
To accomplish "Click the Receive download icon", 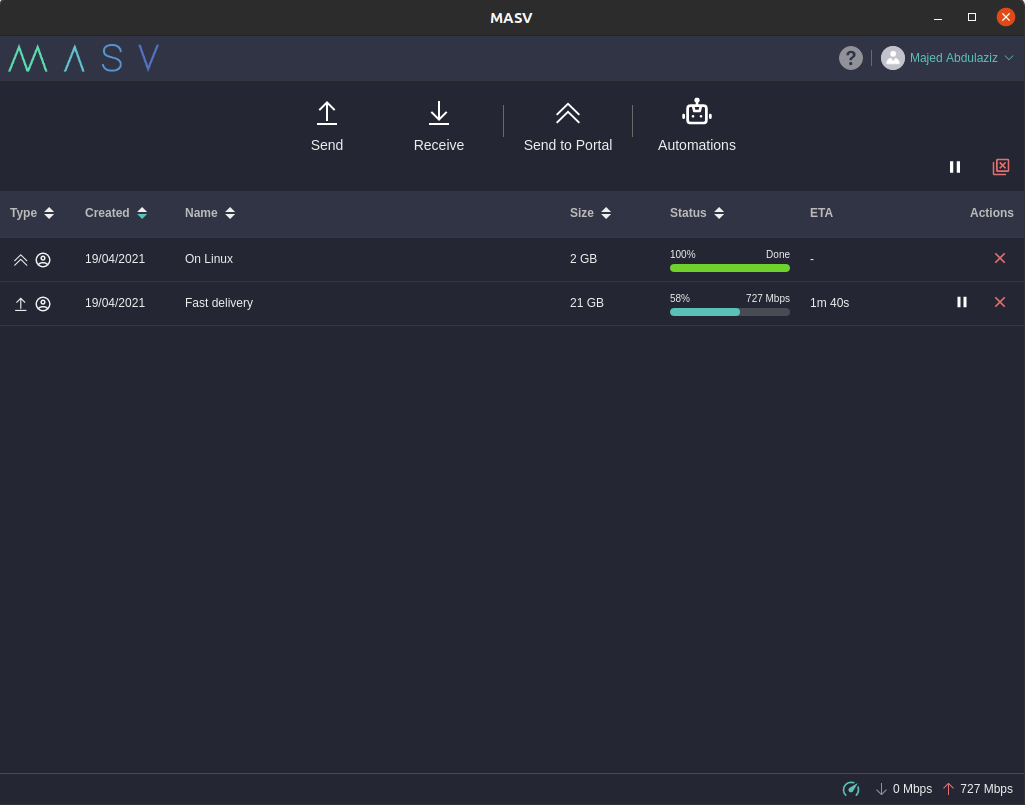I will 439,113.
